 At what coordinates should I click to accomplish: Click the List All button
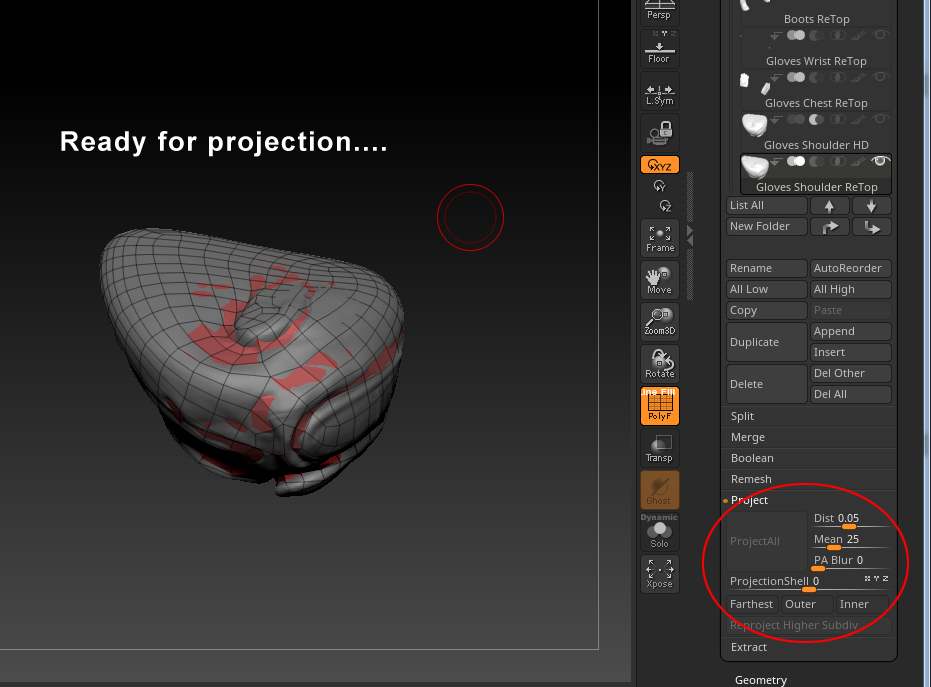pyautogui.click(x=767, y=205)
